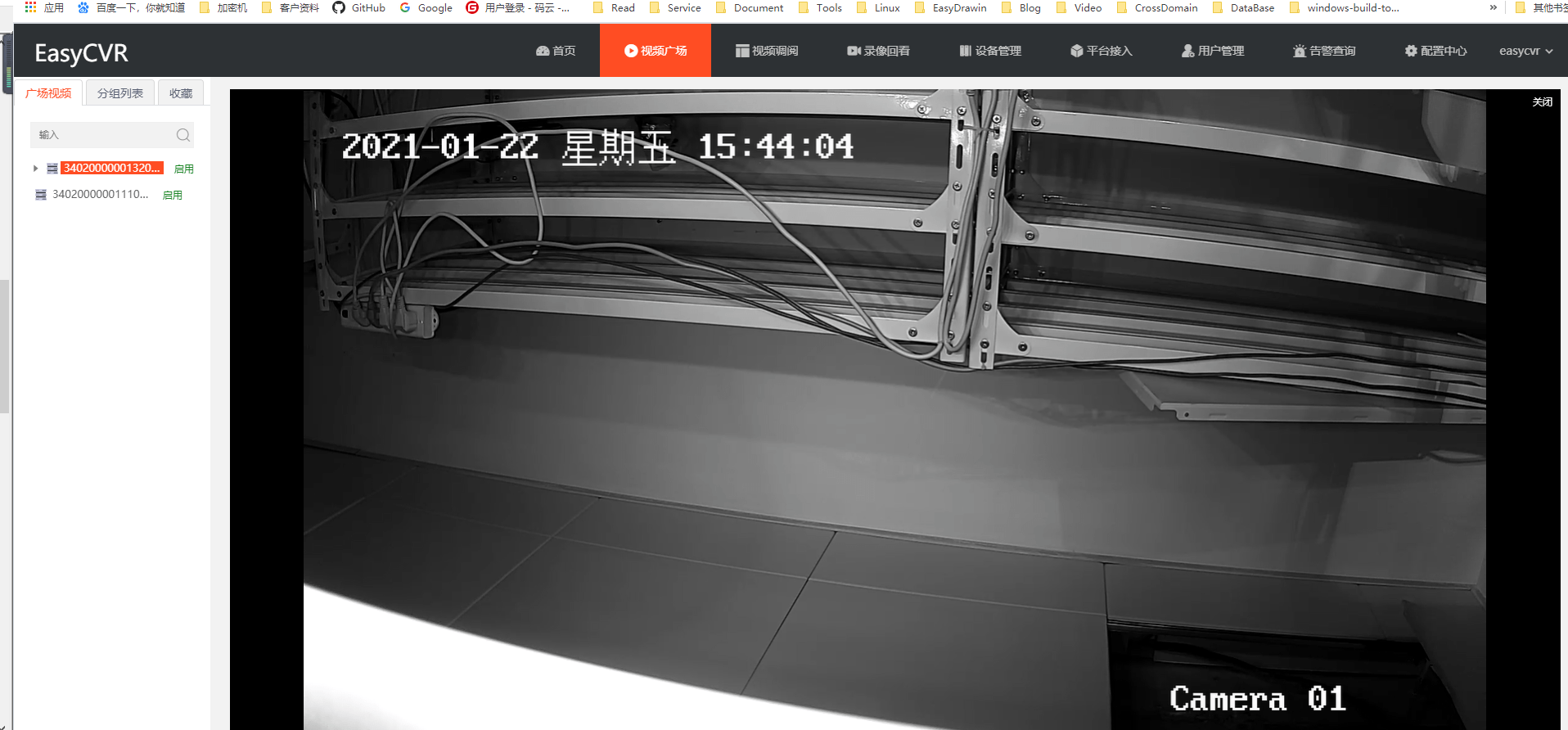Viewport: 1568px width, 730px height.
Task: Open 告警查询 alarm query
Action: pos(1324,51)
